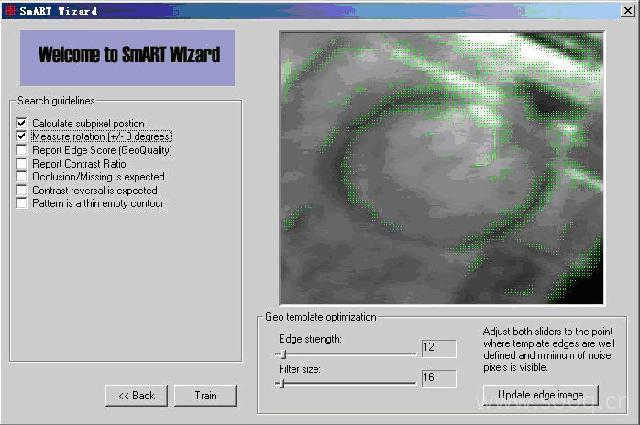
Task: Click the Welcome to SmART Wizard banner
Action: (x=127, y=56)
